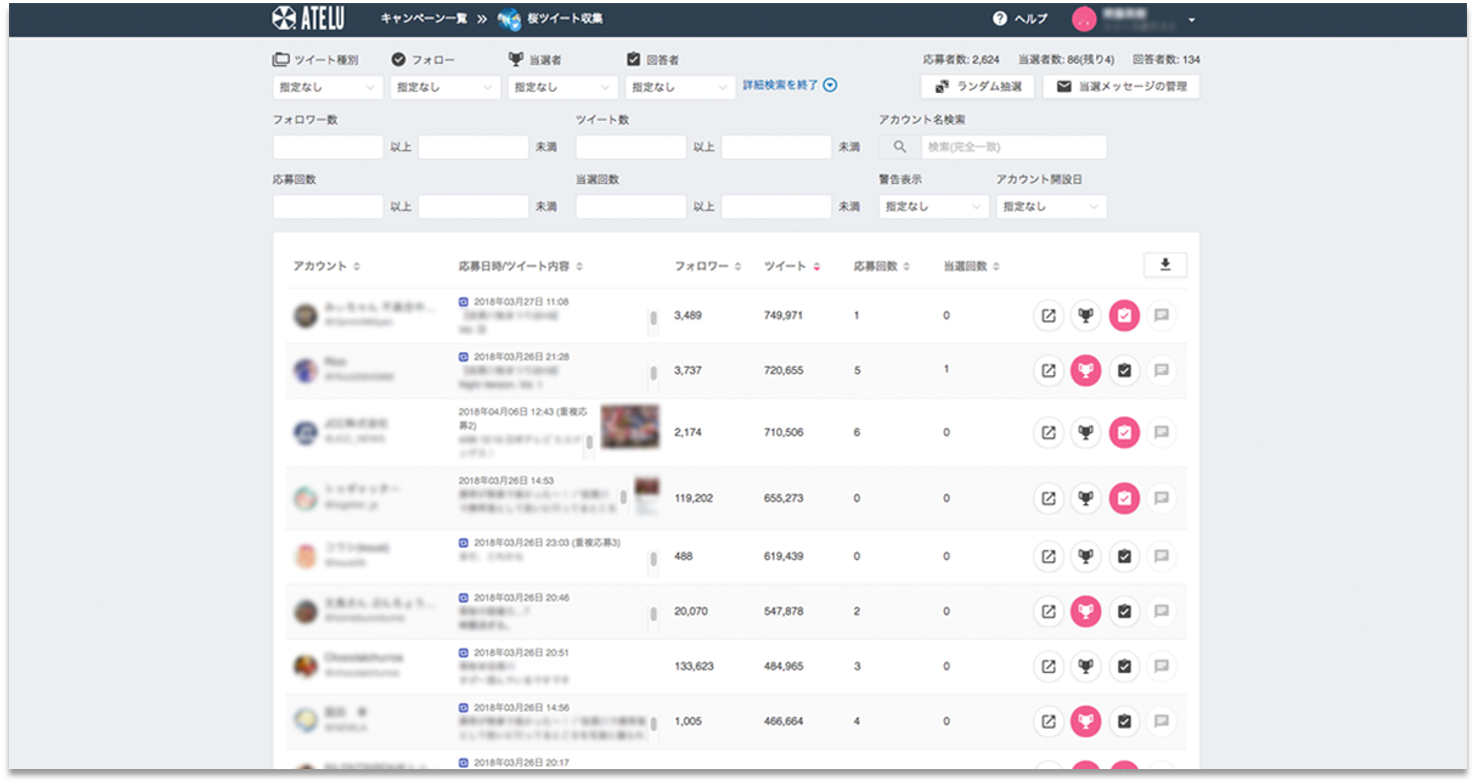Click clipboard-check icon in the 720,655 tweets row
Image resolution: width=1476 pixels, height=784 pixels.
click(x=1124, y=370)
